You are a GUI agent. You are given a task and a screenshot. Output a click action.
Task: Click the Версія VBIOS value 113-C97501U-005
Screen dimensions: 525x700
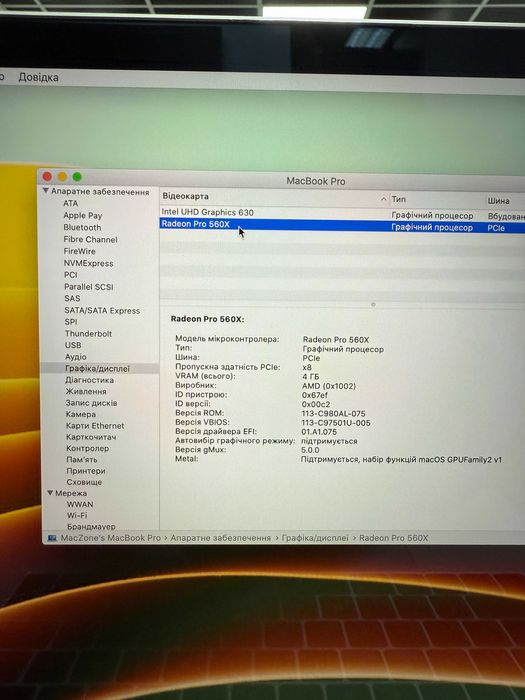pyautogui.click(x=336, y=422)
